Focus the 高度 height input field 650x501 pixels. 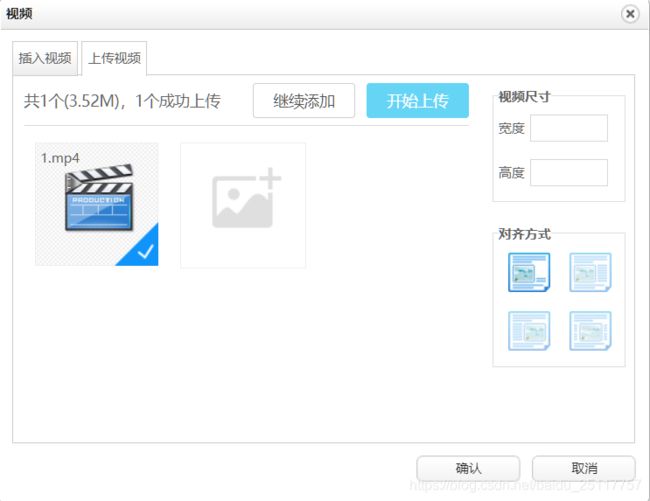pyautogui.click(x=569, y=172)
